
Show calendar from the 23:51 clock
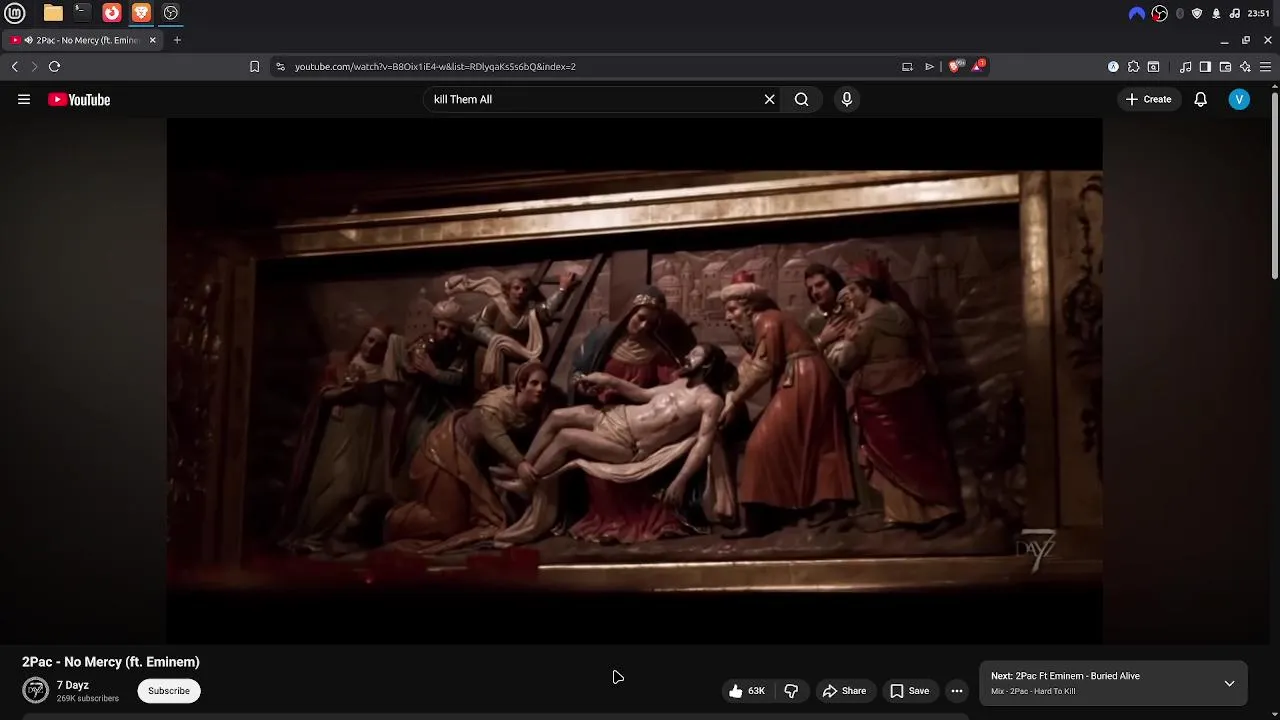[x=1259, y=13]
